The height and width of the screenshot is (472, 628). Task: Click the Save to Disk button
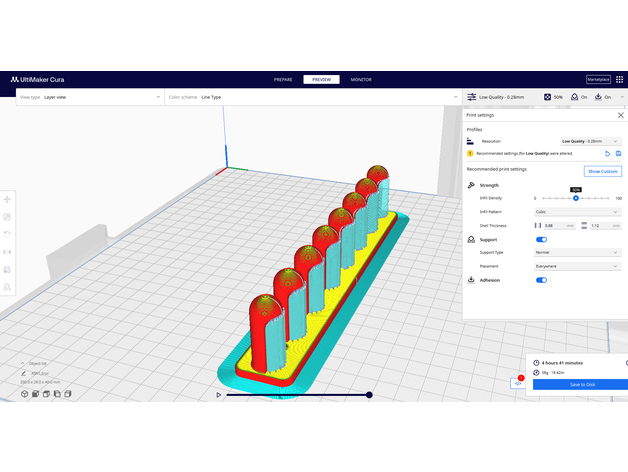click(580, 384)
